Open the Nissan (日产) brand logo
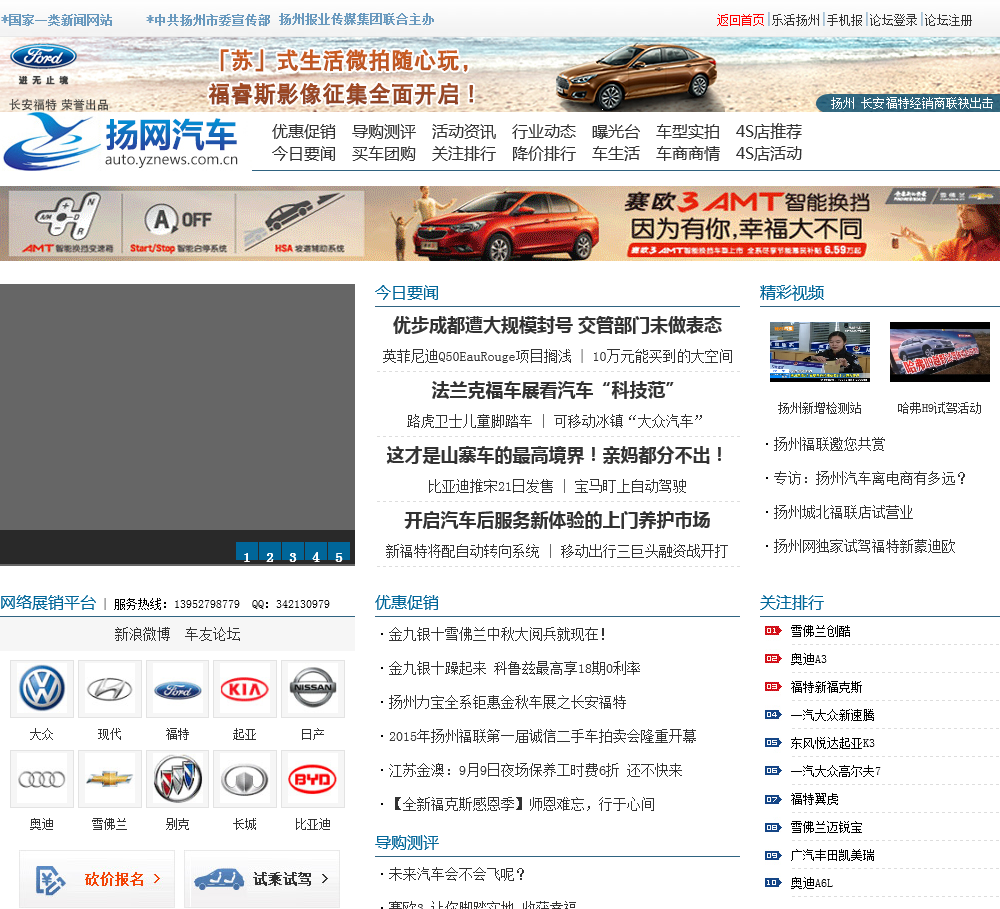 click(x=312, y=689)
